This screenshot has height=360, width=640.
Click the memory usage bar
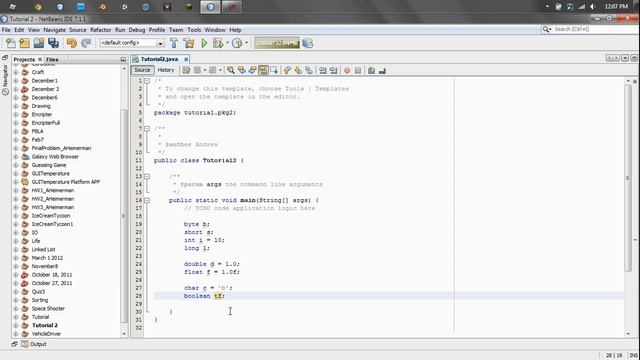coord(277,43)
